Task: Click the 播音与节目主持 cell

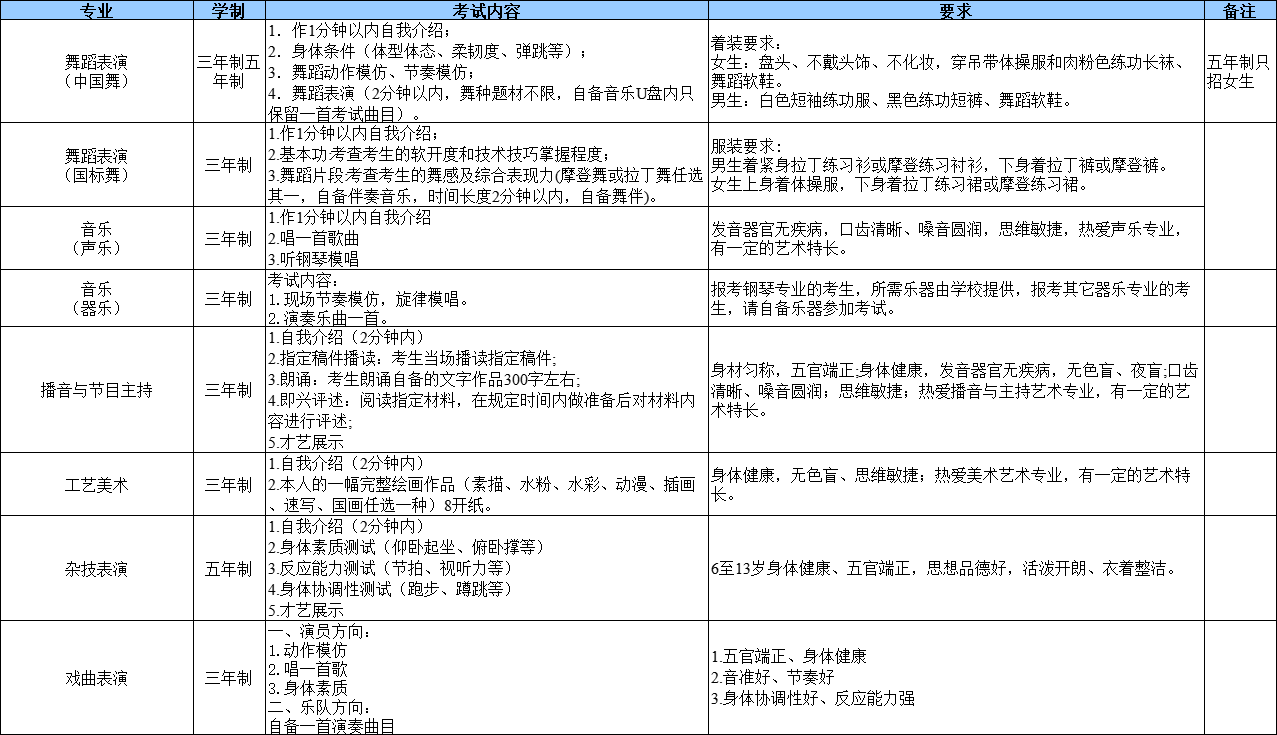Action: click(96, 390)
